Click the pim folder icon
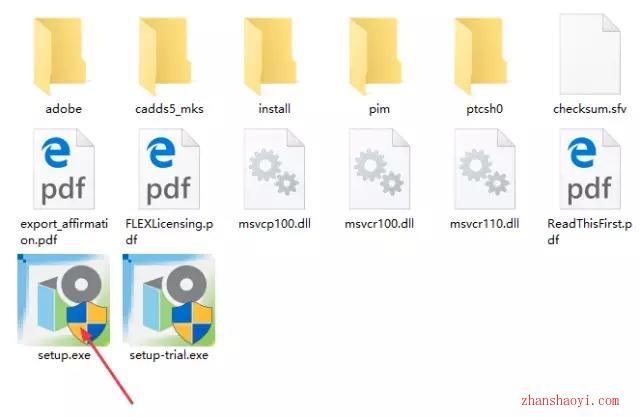The width and height of the screenshot is (640, 417). [376, 56]
